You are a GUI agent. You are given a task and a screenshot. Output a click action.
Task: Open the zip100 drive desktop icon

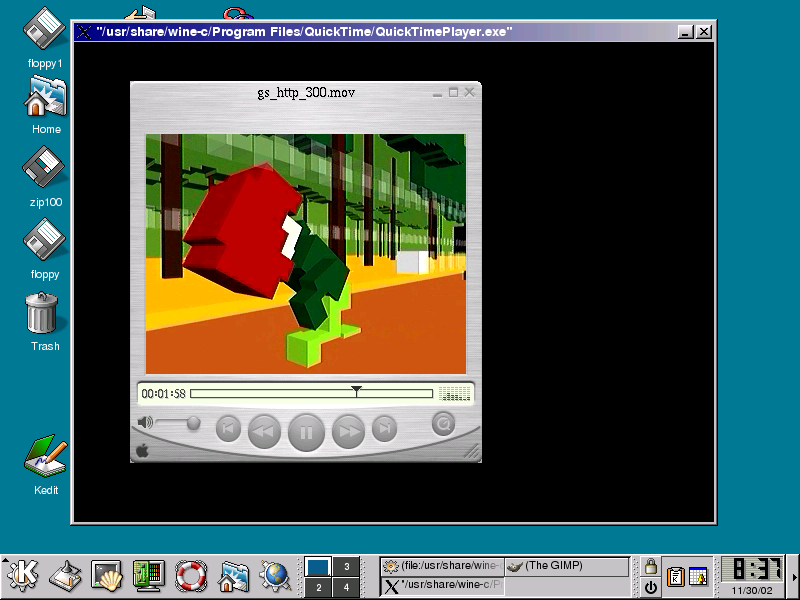pyautogui.click(x=45, y=177)
